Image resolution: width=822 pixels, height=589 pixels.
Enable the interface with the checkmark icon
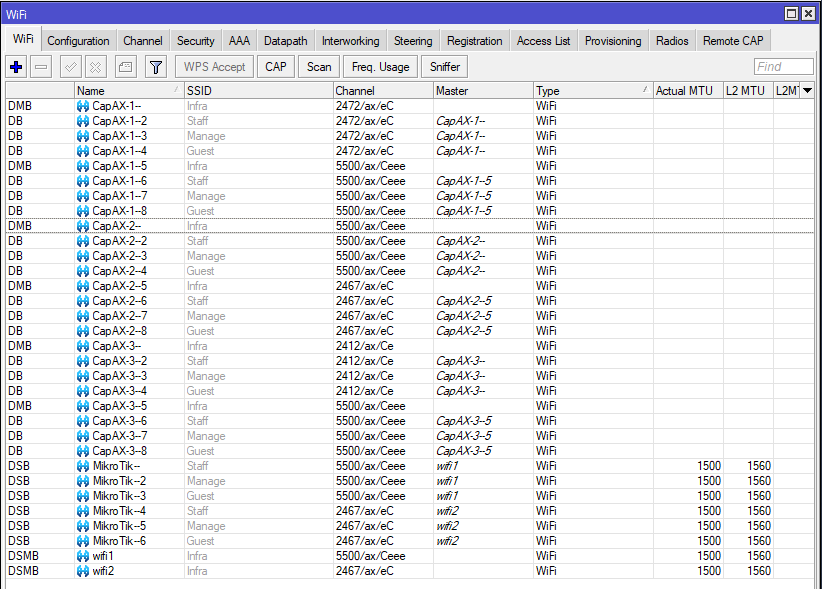[68, 66]
